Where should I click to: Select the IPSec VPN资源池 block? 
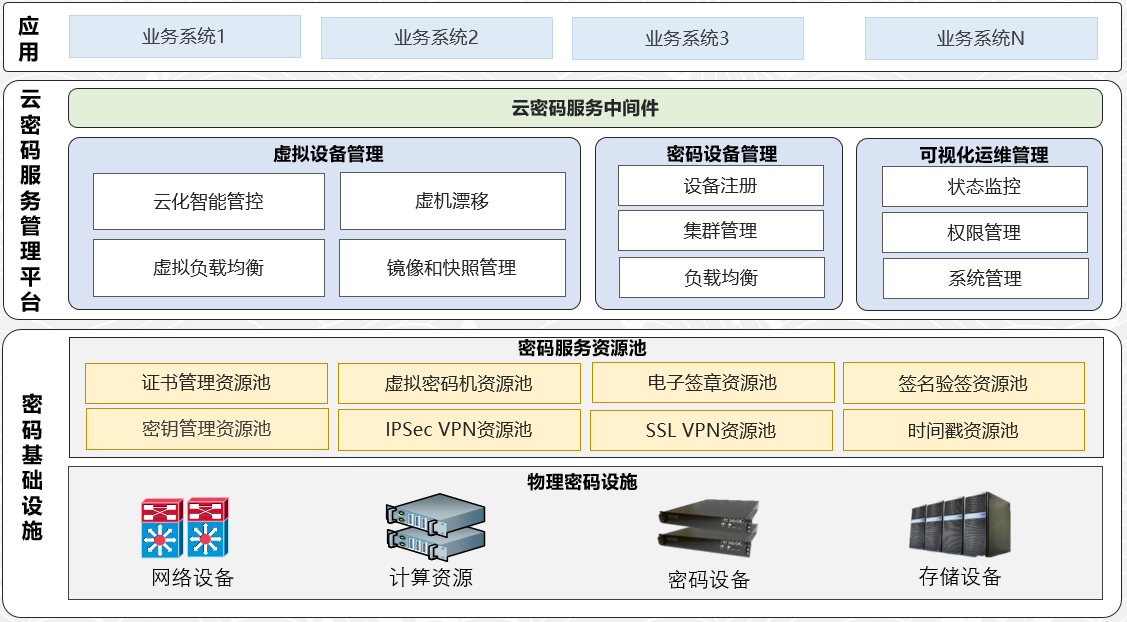click(459, 430)
